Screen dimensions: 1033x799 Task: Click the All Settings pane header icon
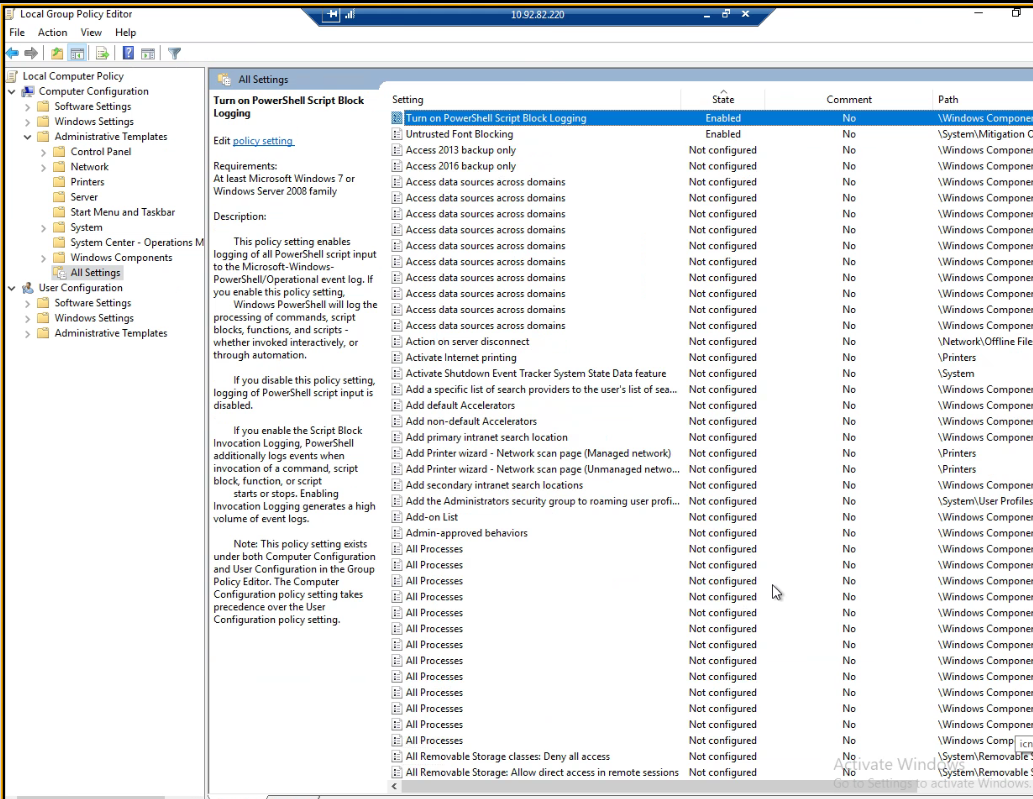[x=224, y=78]
